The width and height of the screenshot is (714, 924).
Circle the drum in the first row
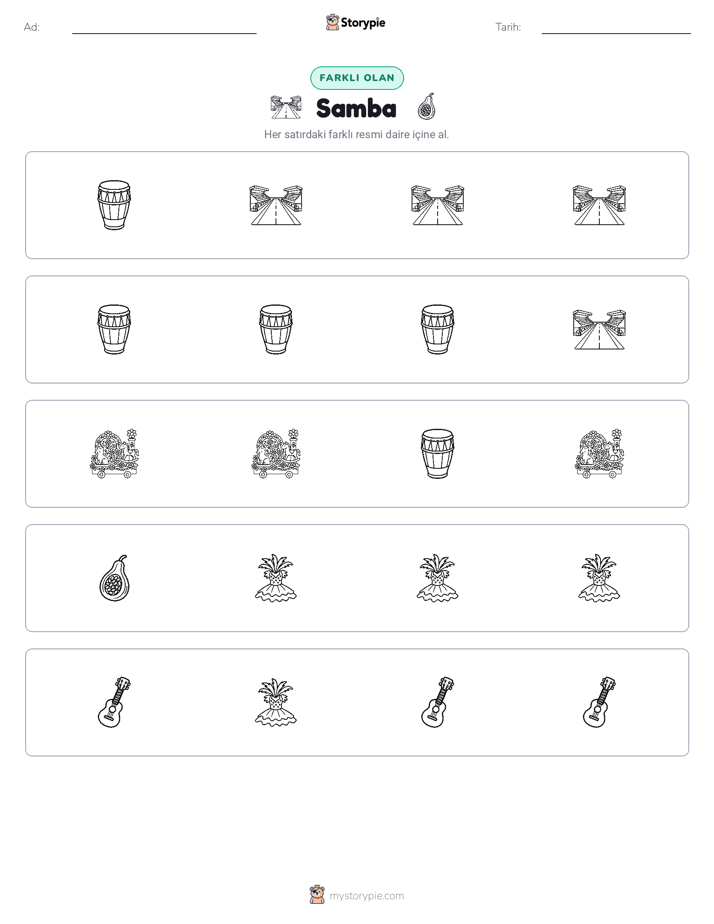click(x=114, y=205)
